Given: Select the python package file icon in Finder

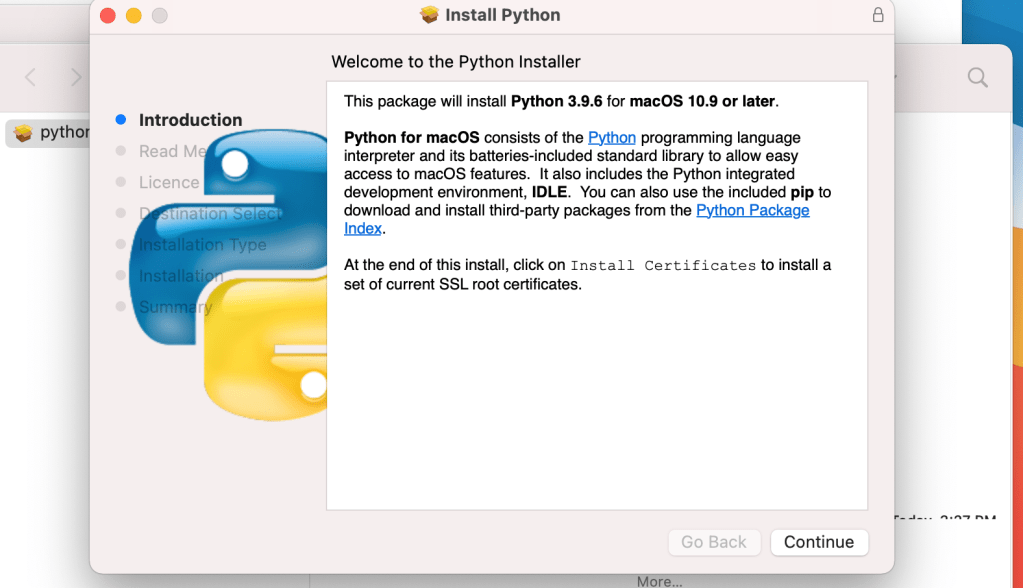Looking at the screenshot, I should point(23,132).
